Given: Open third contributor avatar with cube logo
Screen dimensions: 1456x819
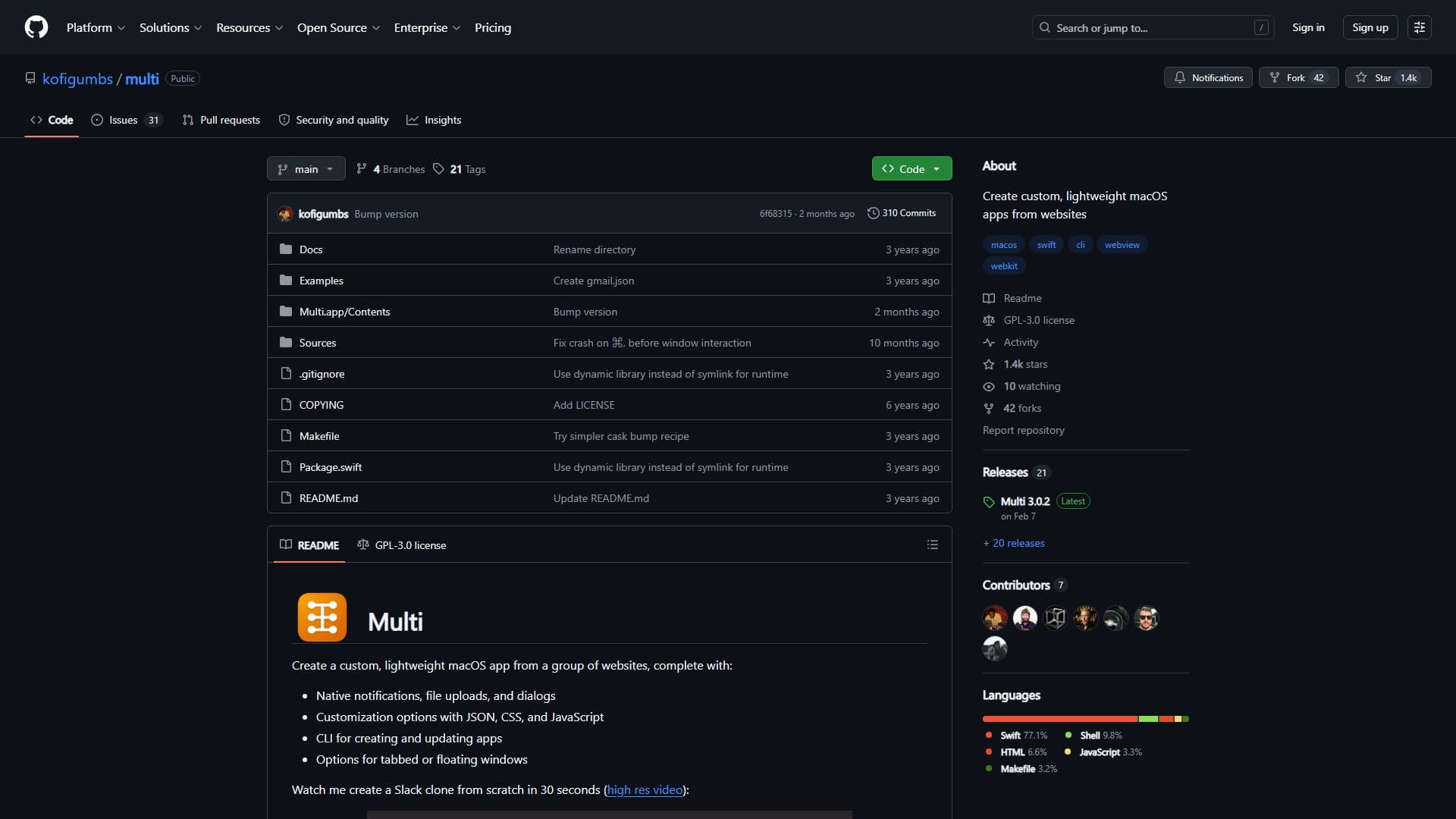Looking at the screenshot, I should point(1056,618).
